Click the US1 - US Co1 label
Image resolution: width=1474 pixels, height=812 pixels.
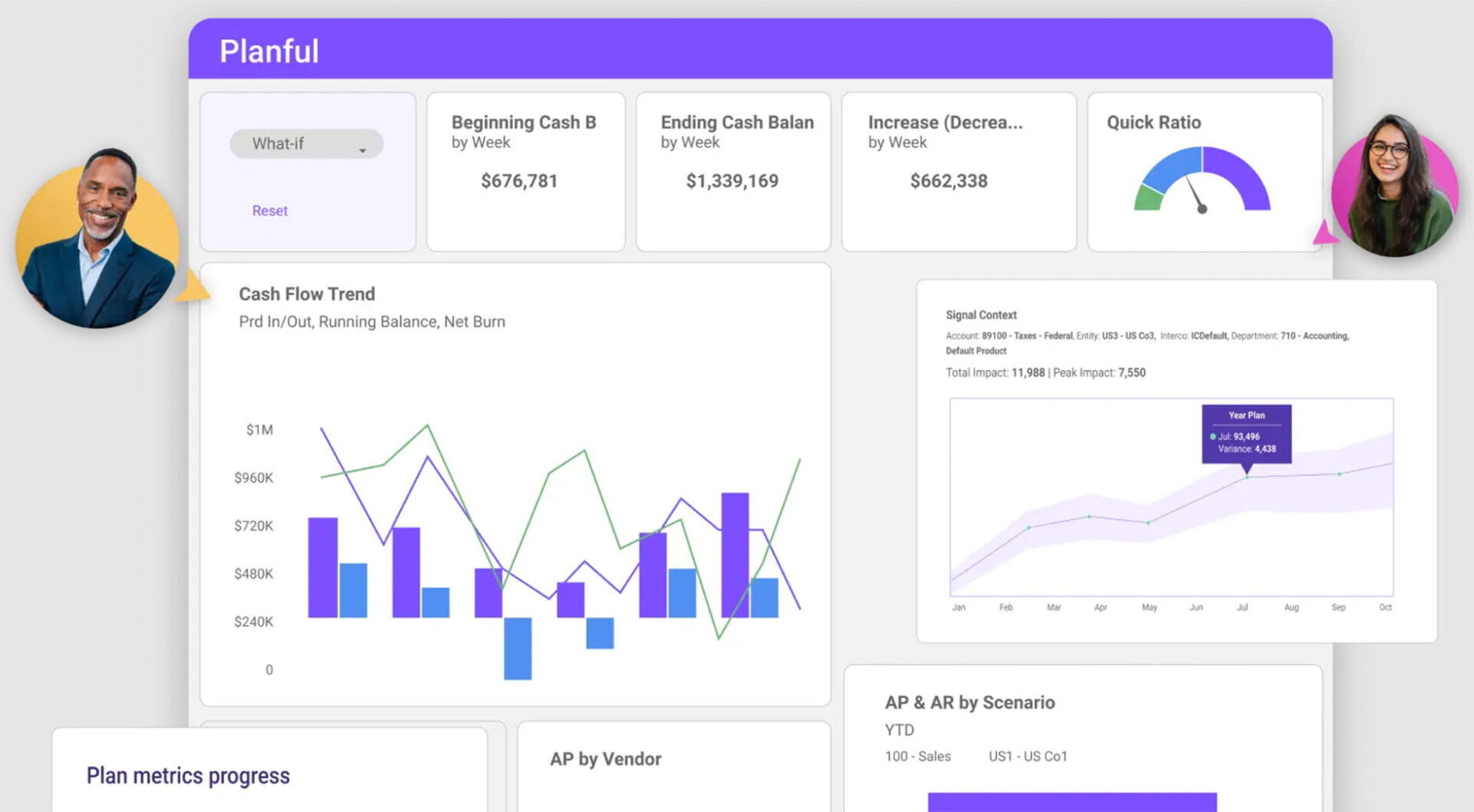pos(1028,756)
